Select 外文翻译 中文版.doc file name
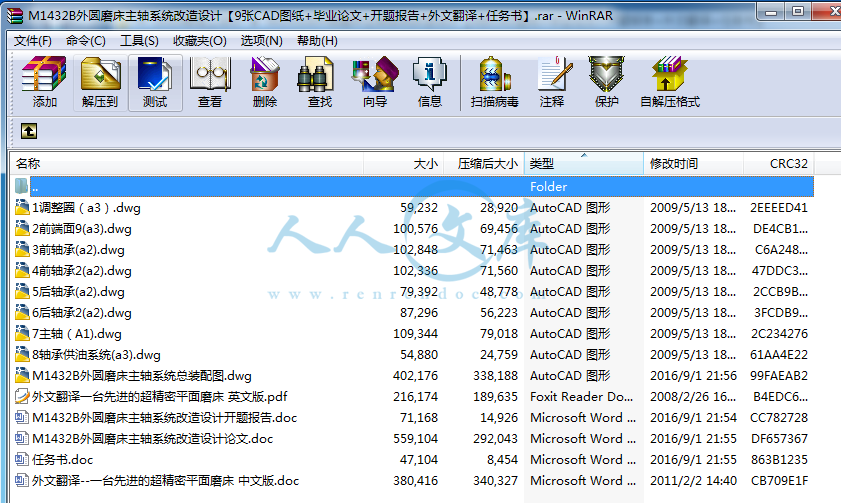This screenshot has width=841, height=503. (x=165, y=480)
